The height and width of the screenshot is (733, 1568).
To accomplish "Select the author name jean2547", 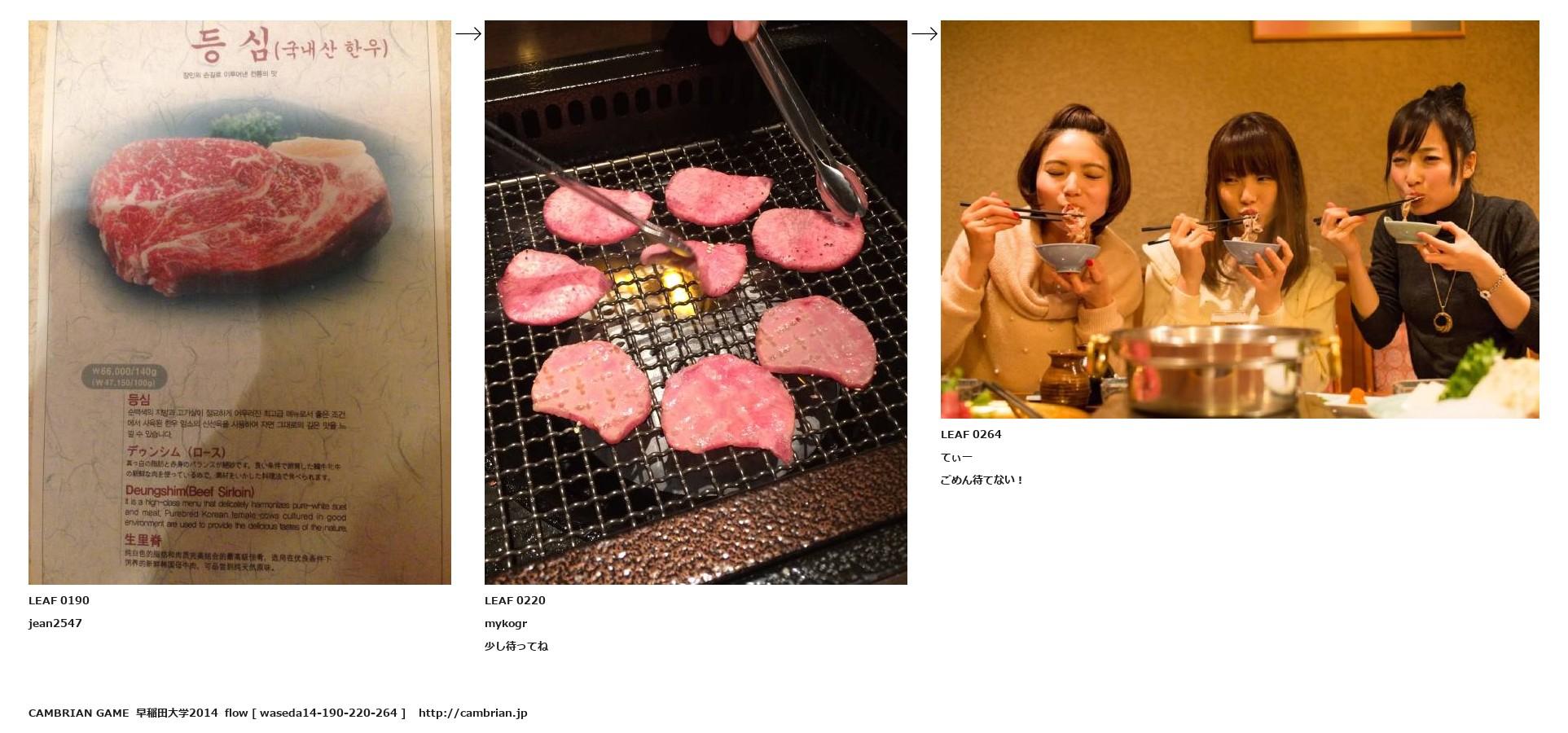I will coord(55,623).
